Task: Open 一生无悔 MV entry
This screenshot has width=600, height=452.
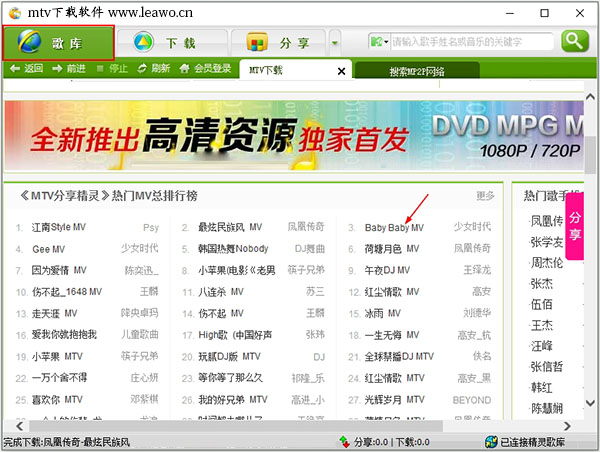Action: point(392,335)
